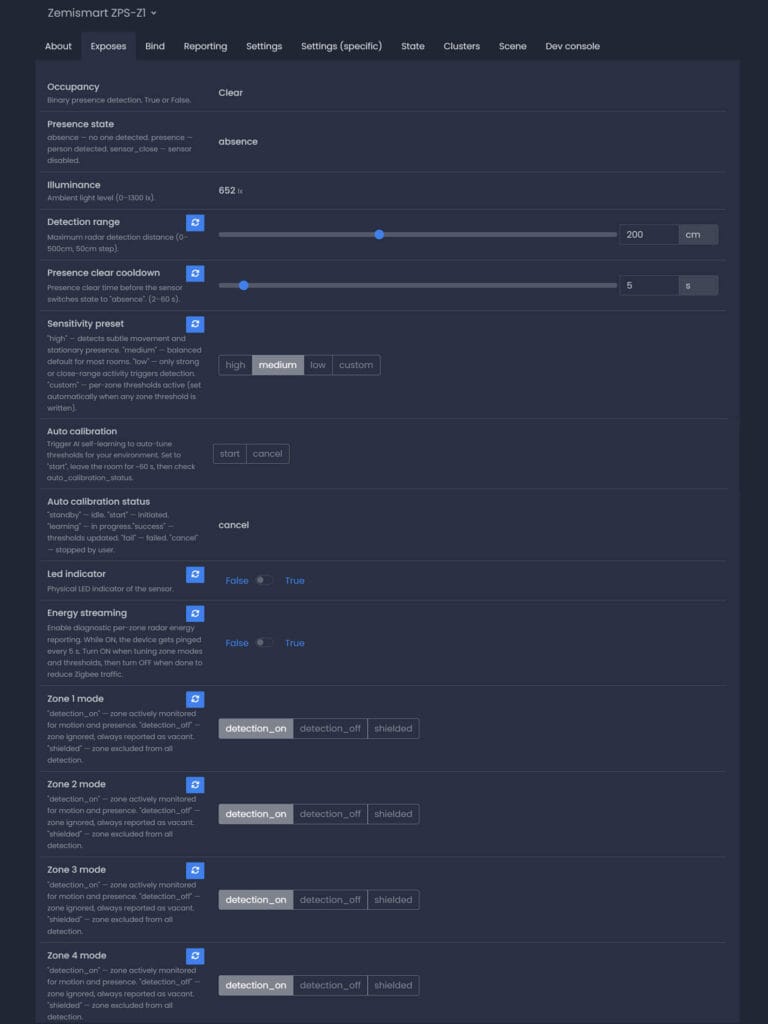This screenshot has height=1024, width=768.
Task: Refresh the Energy streaming state
Action: click(195, 613)
